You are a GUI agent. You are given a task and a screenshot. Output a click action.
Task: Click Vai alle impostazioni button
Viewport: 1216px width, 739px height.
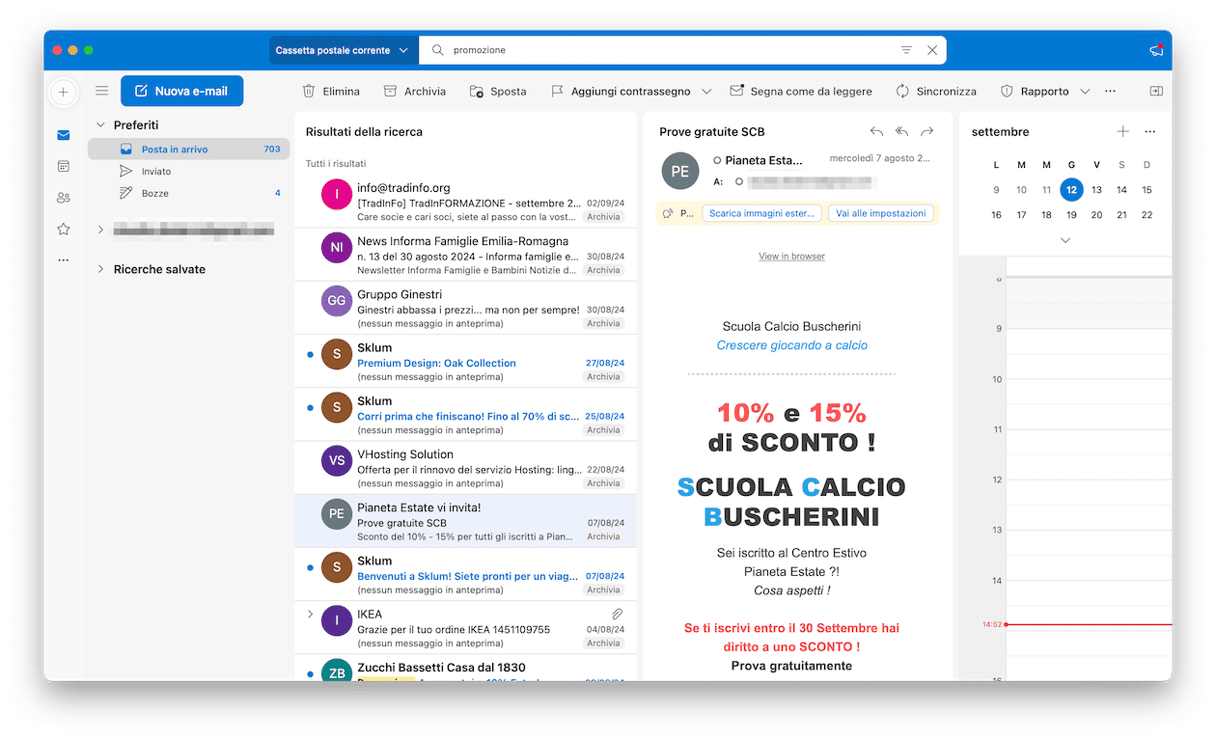click(882, 213)
